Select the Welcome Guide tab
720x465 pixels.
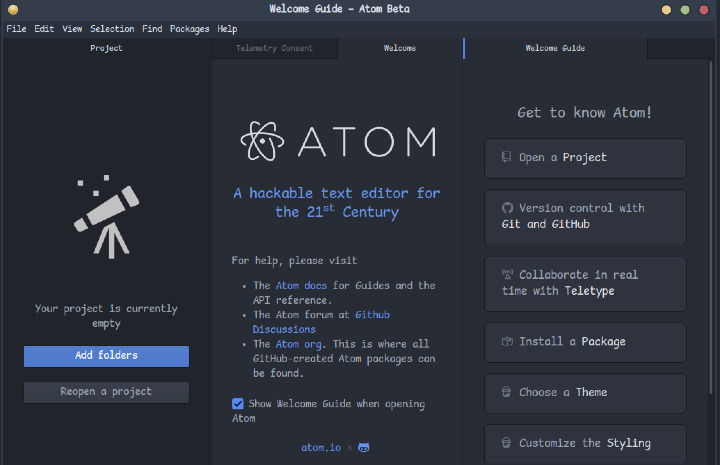pos(555,48)
